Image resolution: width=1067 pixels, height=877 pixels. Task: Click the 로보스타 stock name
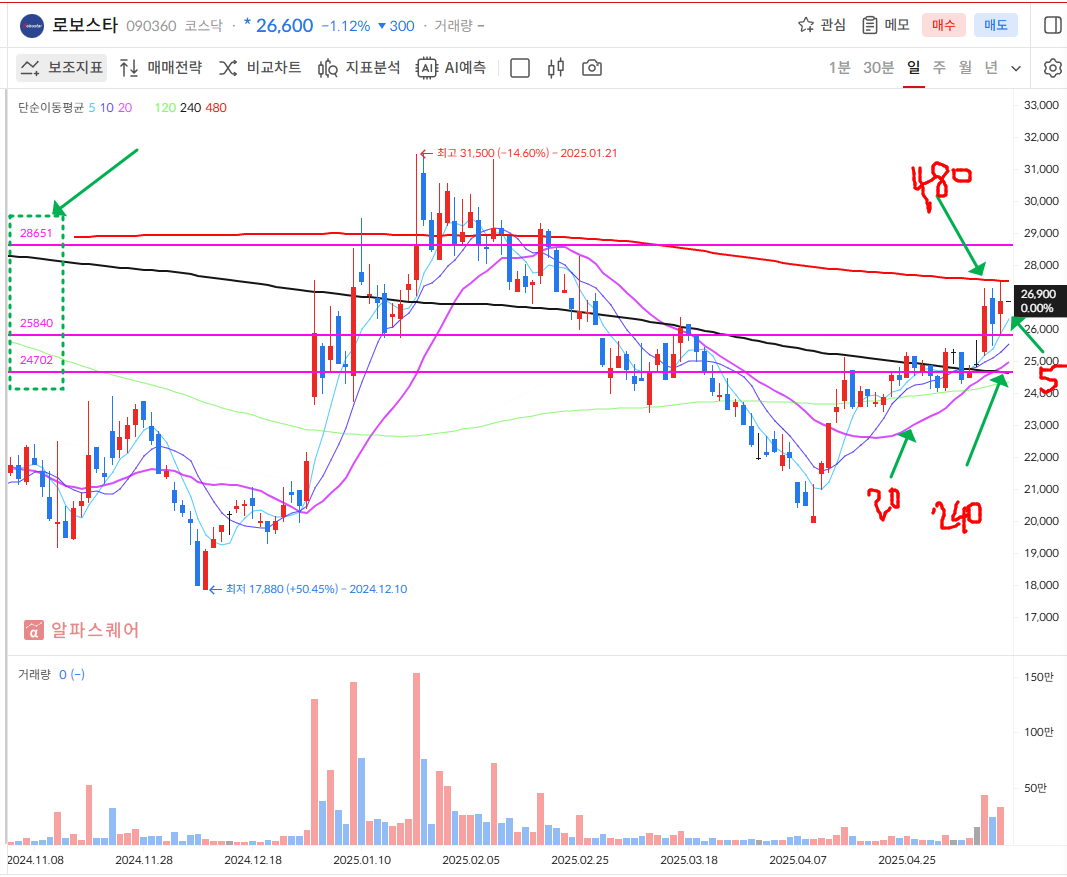pos(85,25)
